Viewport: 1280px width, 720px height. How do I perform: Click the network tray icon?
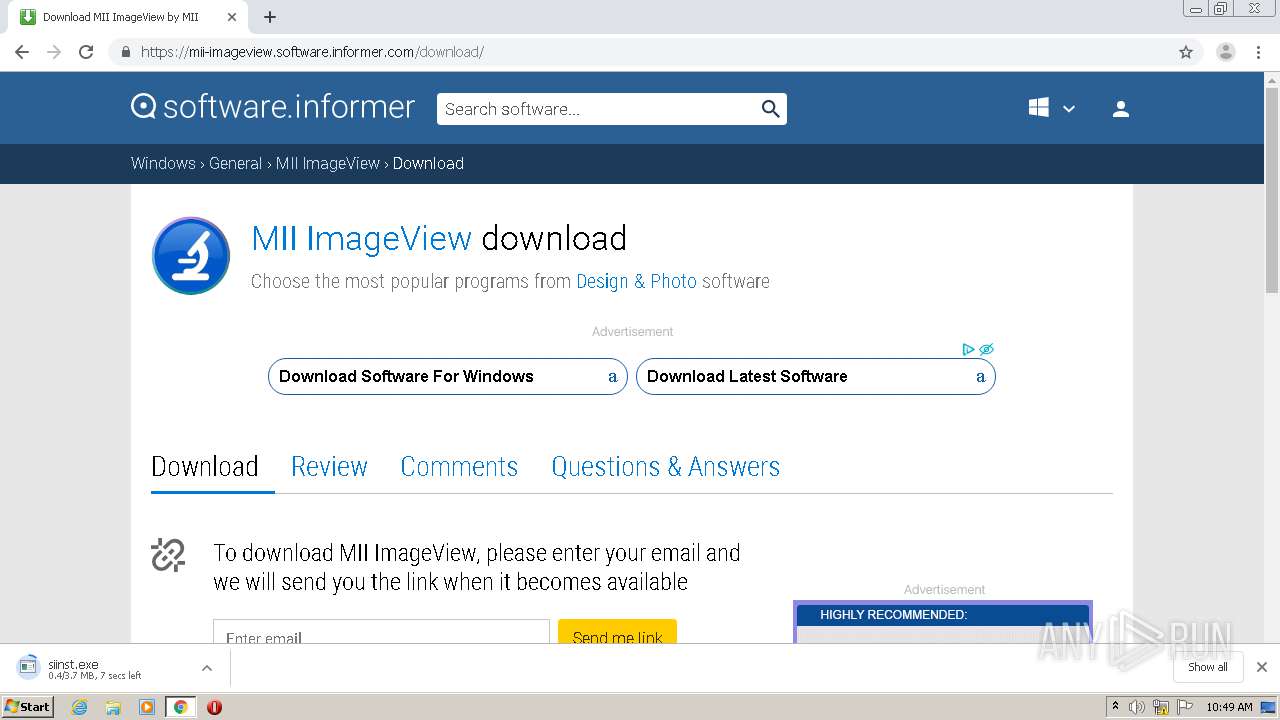[x=1161, y=707]
